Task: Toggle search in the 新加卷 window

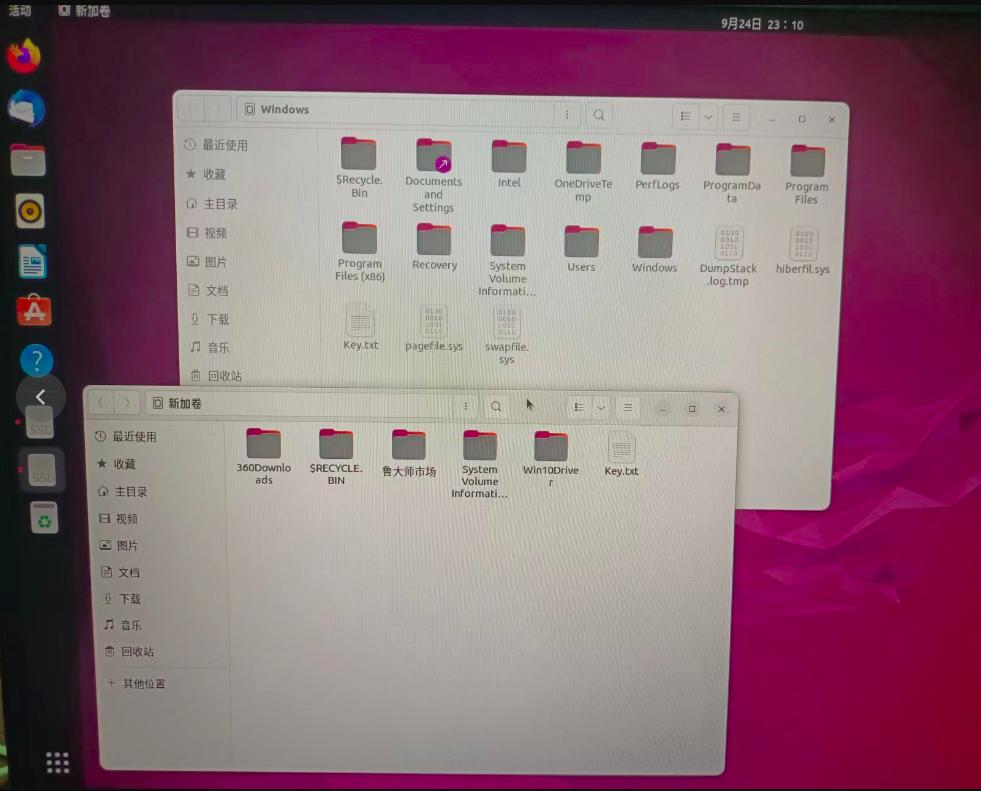Action: pos(496,406)
